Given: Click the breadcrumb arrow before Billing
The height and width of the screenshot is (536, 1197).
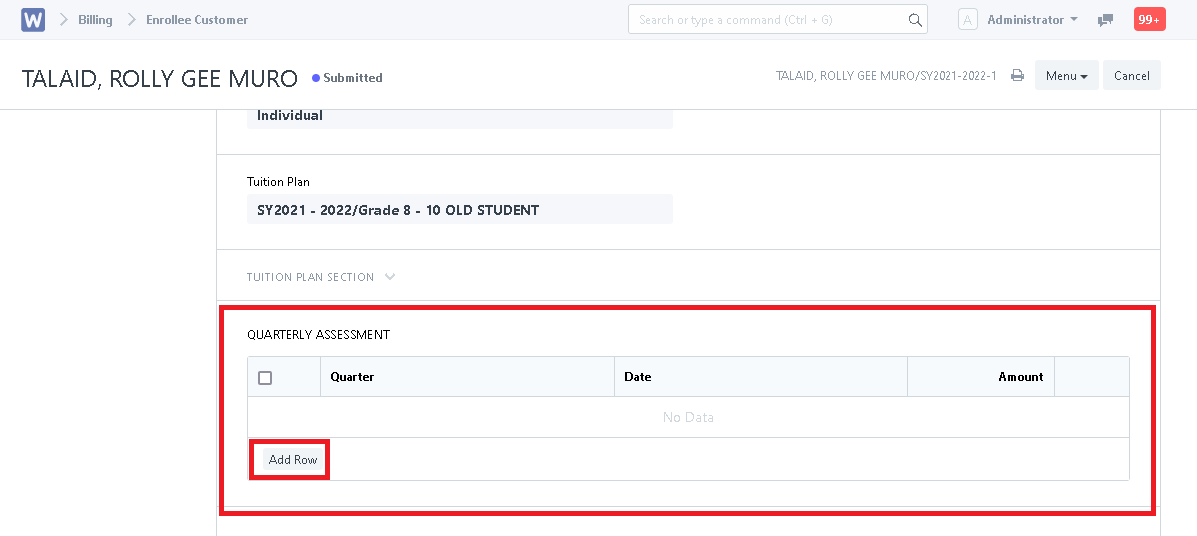Looking at the screenshot, I should 64,20.
